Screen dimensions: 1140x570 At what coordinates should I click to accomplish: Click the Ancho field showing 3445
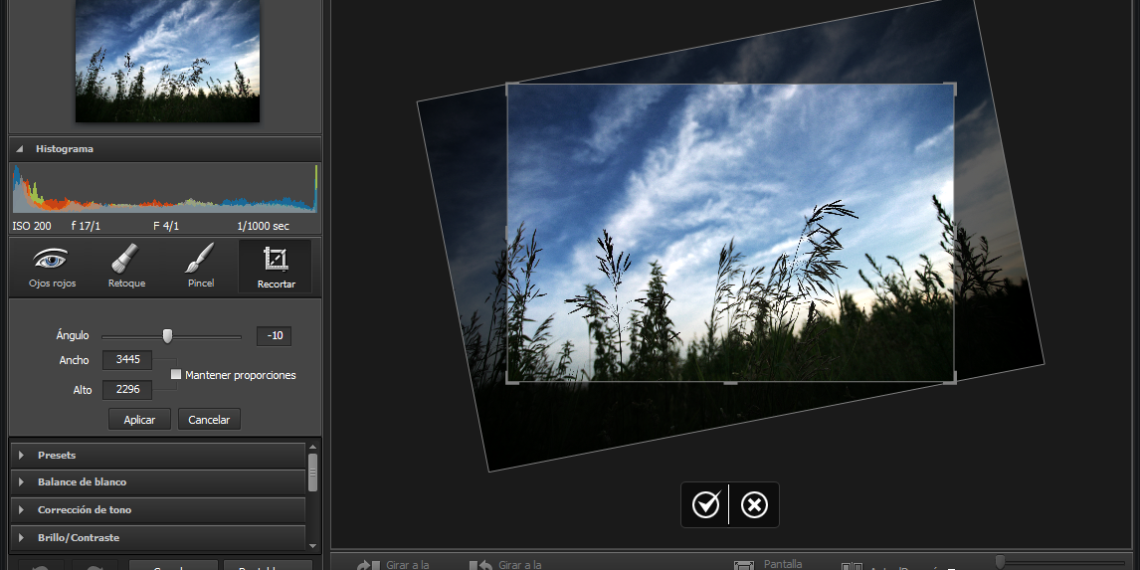click(x=127, y=360)
